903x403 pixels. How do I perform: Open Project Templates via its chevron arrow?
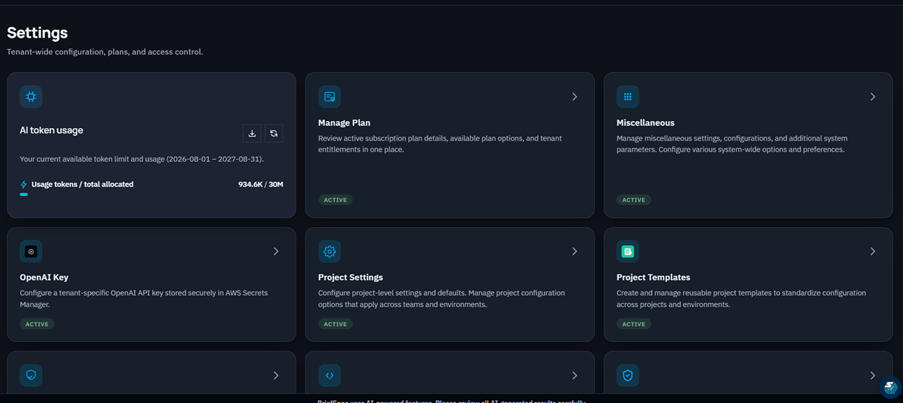872,252
